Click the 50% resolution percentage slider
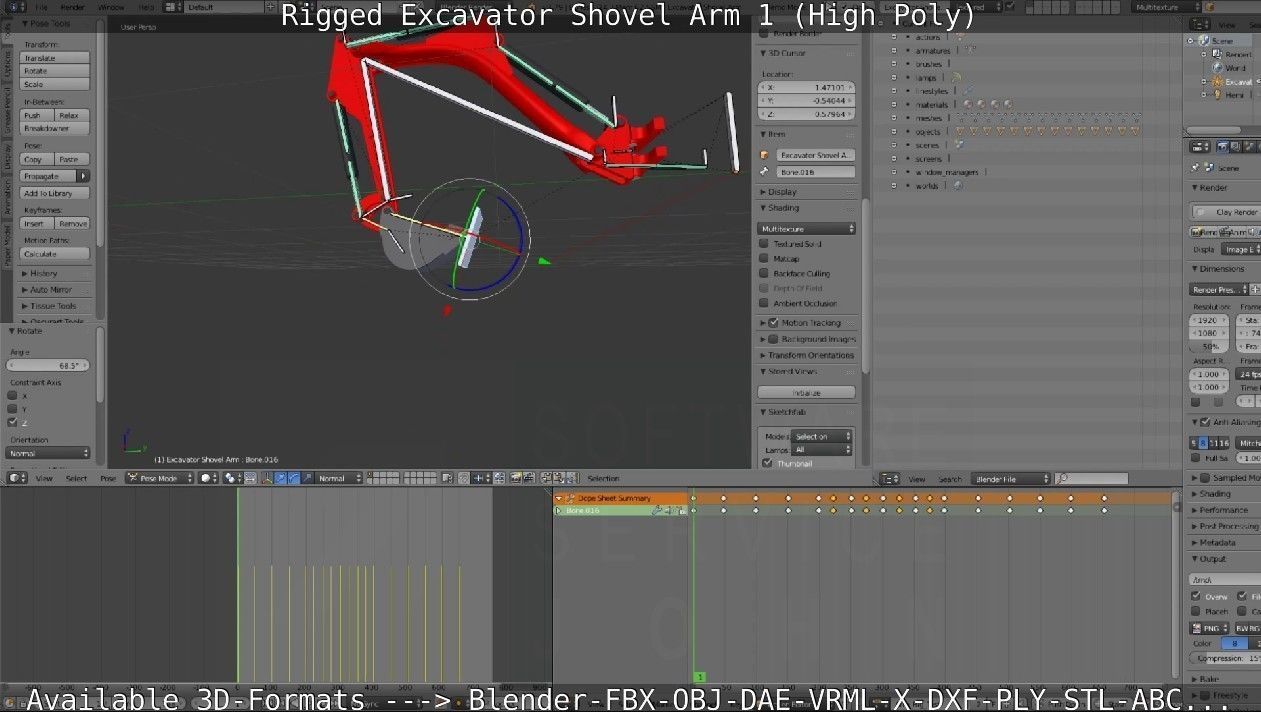 click(x=1210, y=346)
